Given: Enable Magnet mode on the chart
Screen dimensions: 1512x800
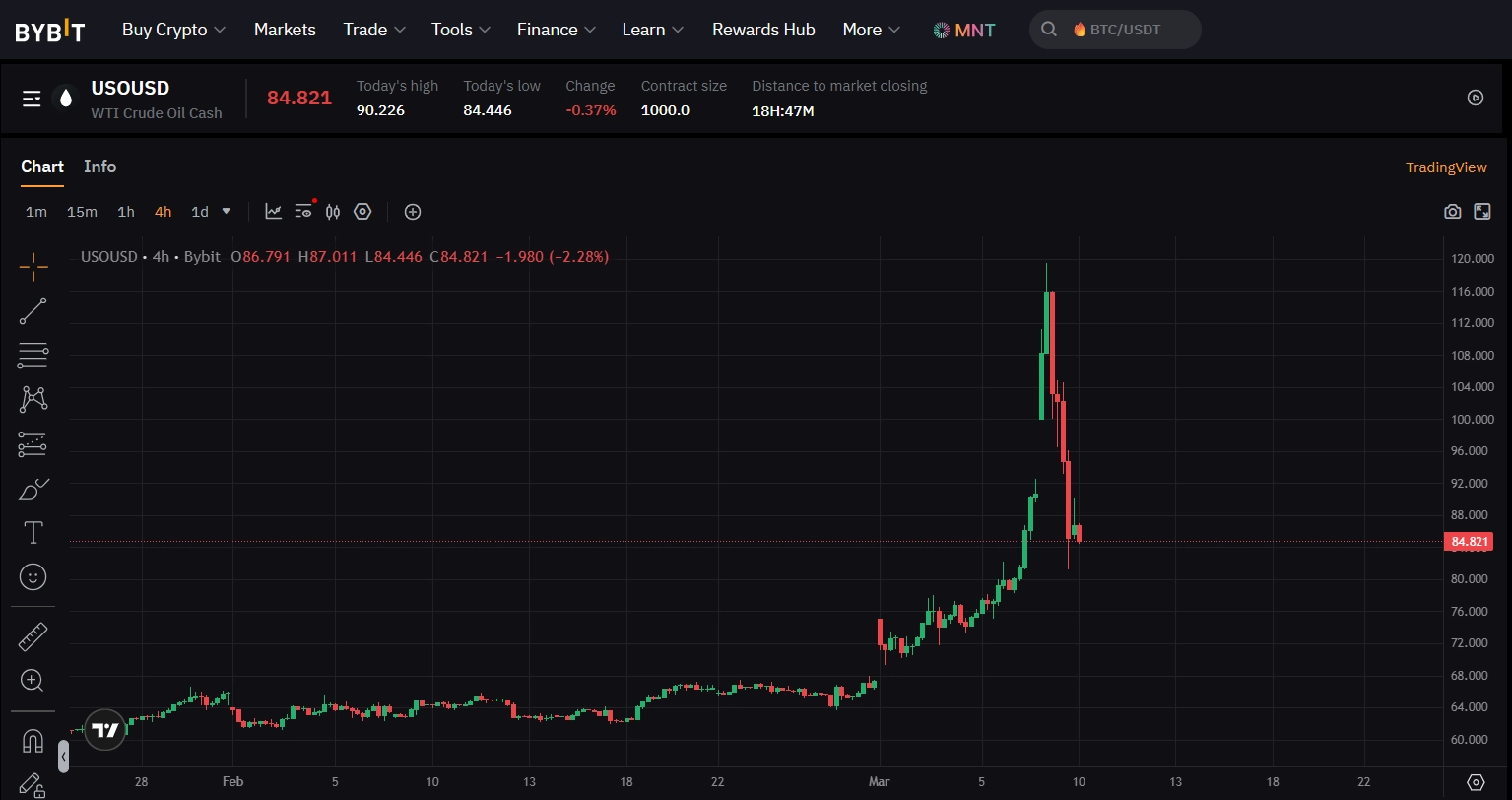Looking at the screenshot, I should (33, 739).
